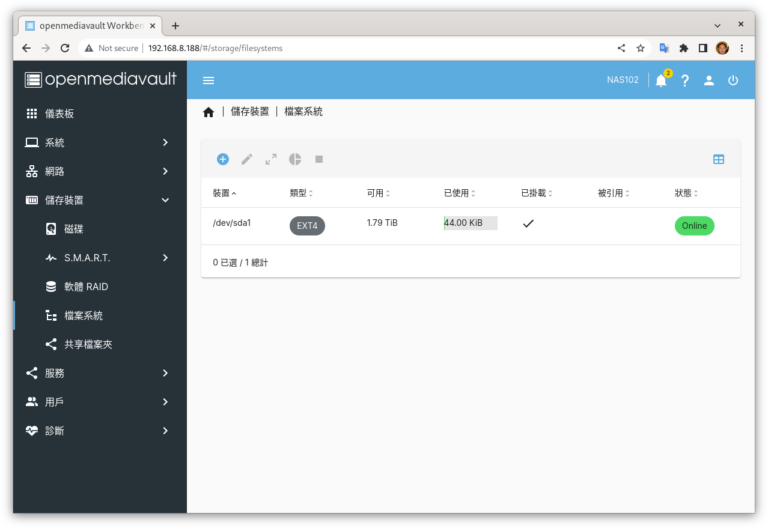The width and height of the screenshot is (768, 528).
Task: Open a new browser tab
Action: 175,25
